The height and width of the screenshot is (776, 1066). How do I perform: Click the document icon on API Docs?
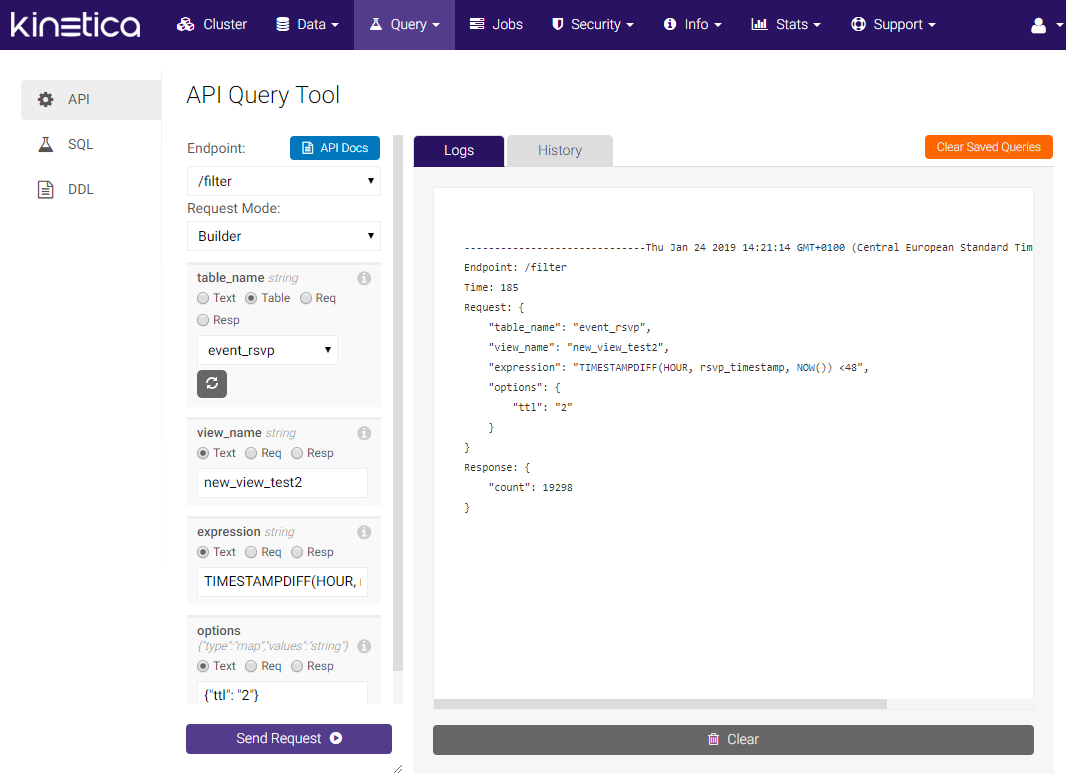[308, 148]
